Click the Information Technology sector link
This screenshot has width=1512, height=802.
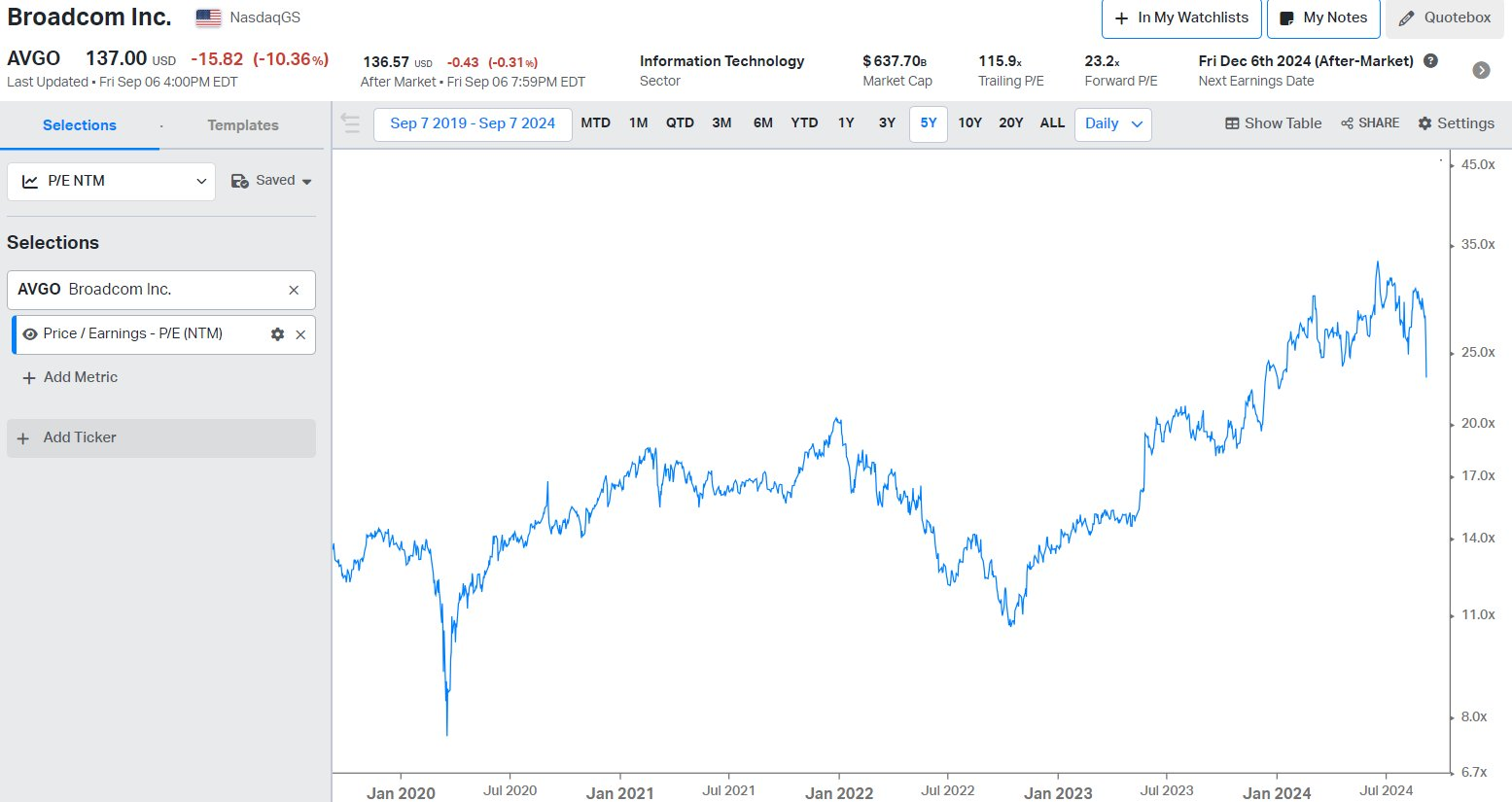[721, 60]
